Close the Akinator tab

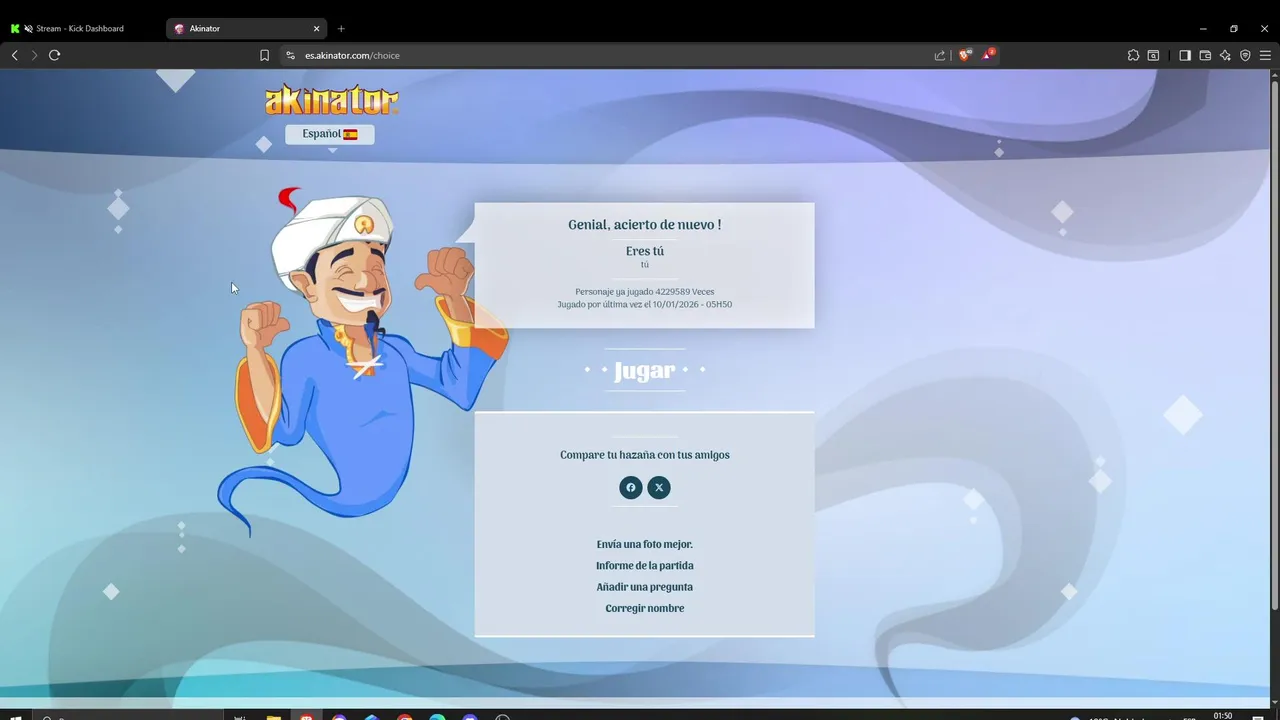point(317,28)
